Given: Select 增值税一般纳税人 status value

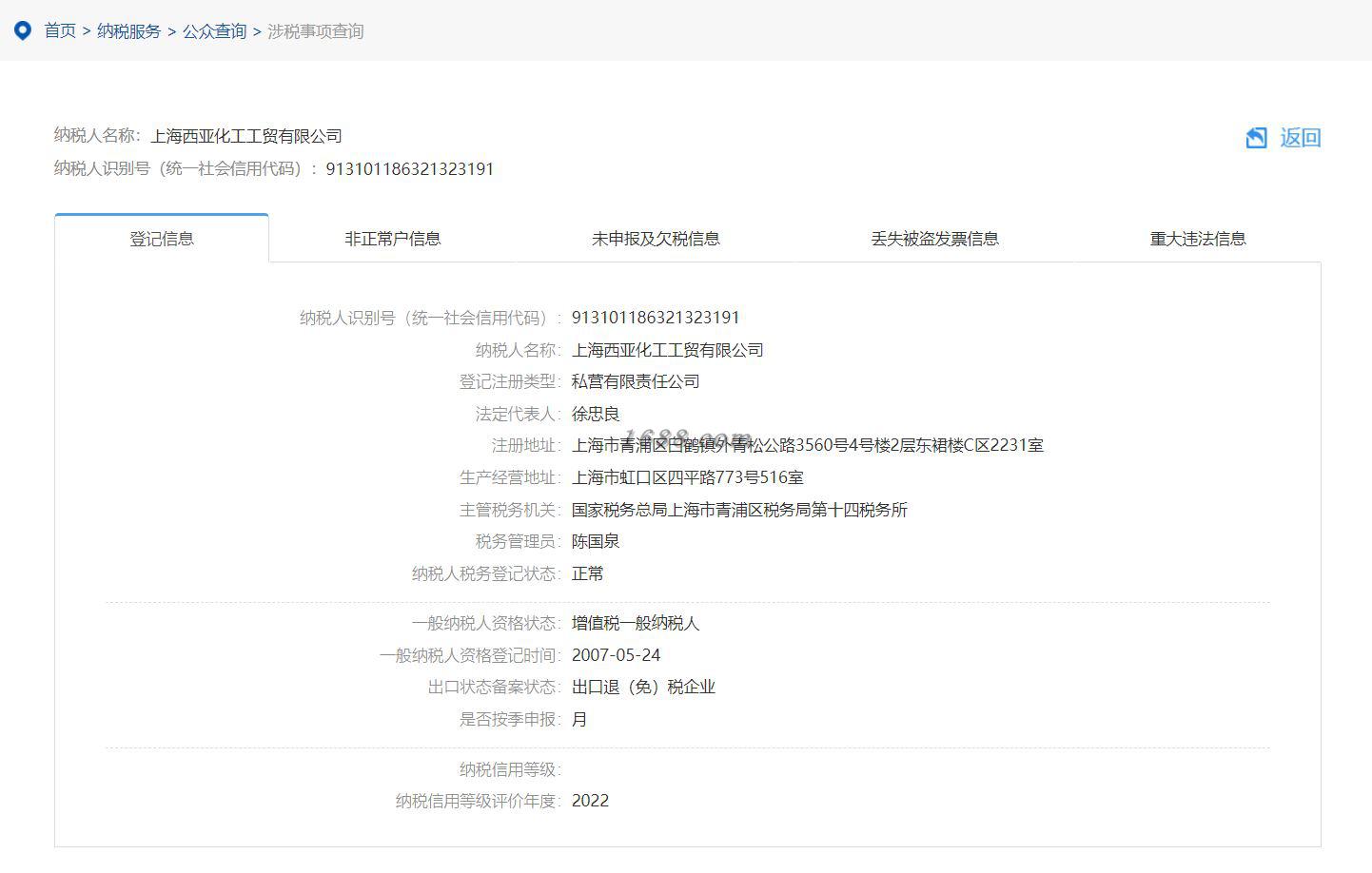Looking at the screenshot, I should tap(636, 623).
